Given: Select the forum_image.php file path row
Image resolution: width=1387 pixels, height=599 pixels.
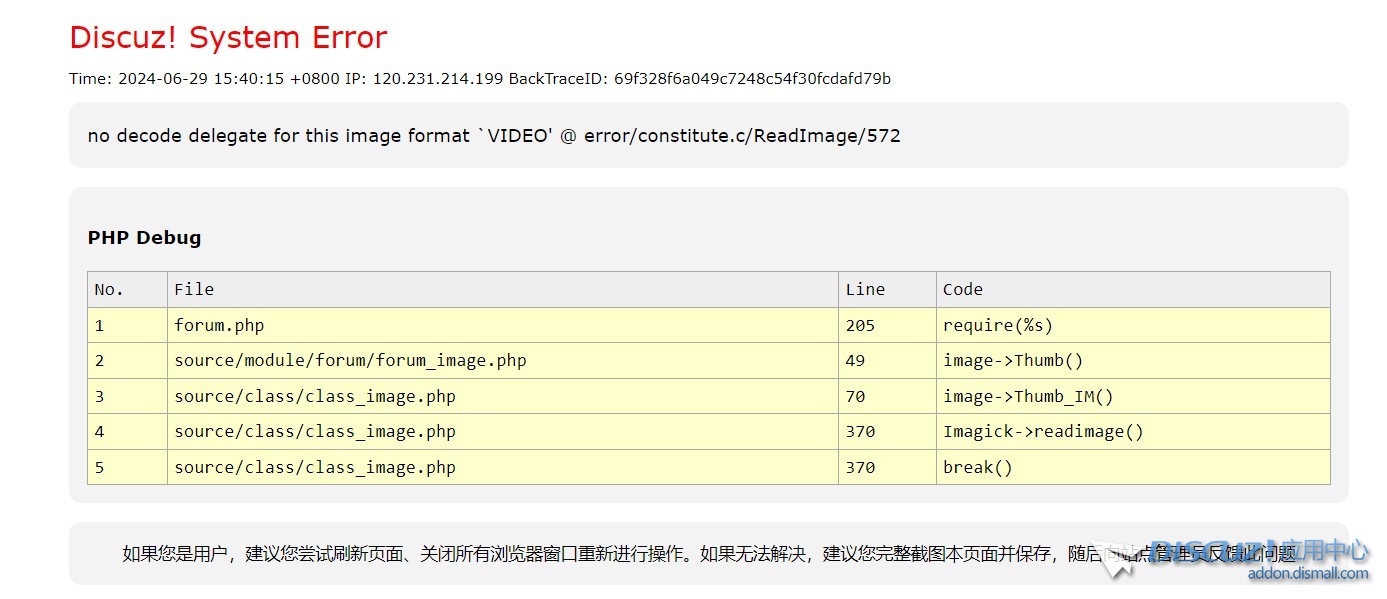Looking at the screenshot, I should point(350,361).
